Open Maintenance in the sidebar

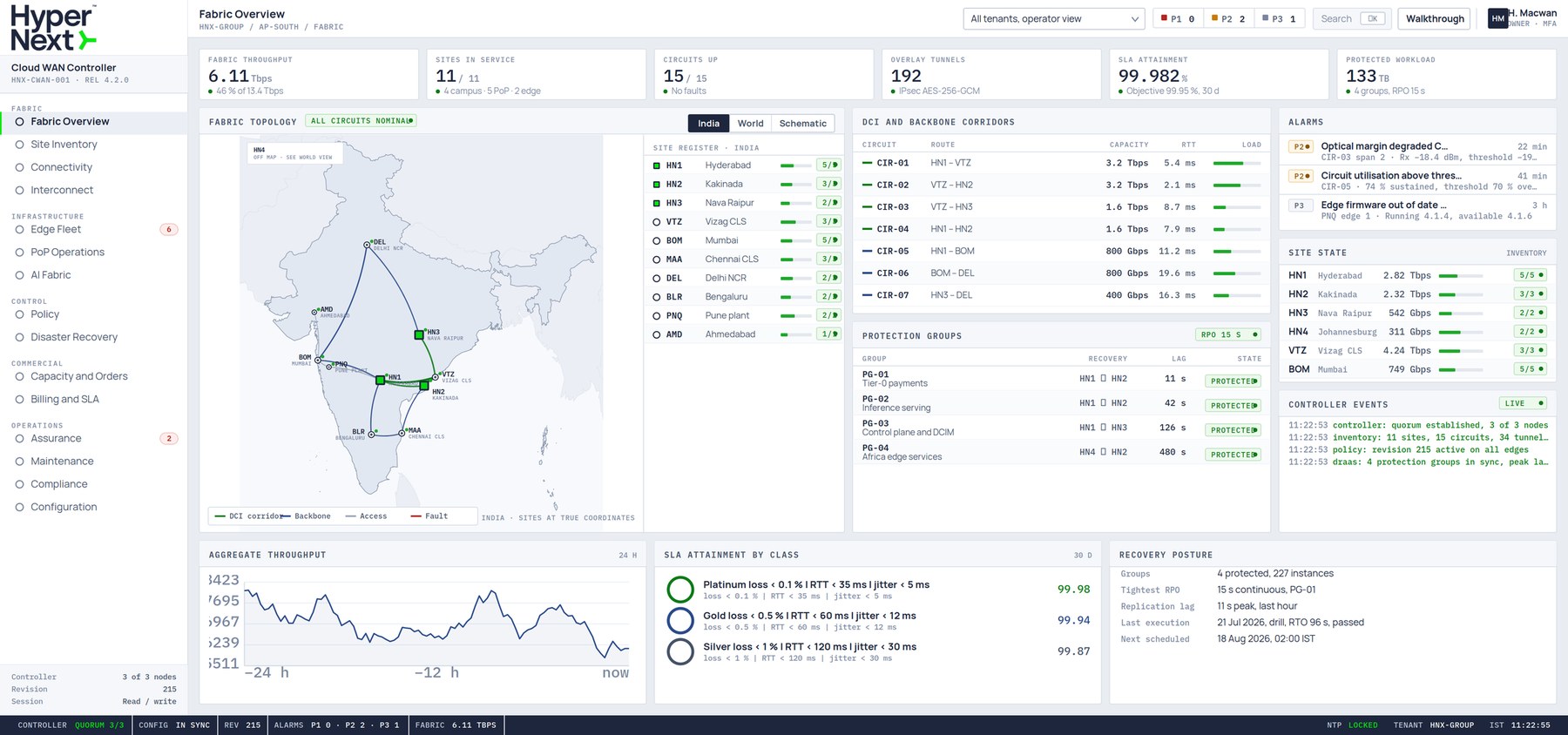coord(94,462)
